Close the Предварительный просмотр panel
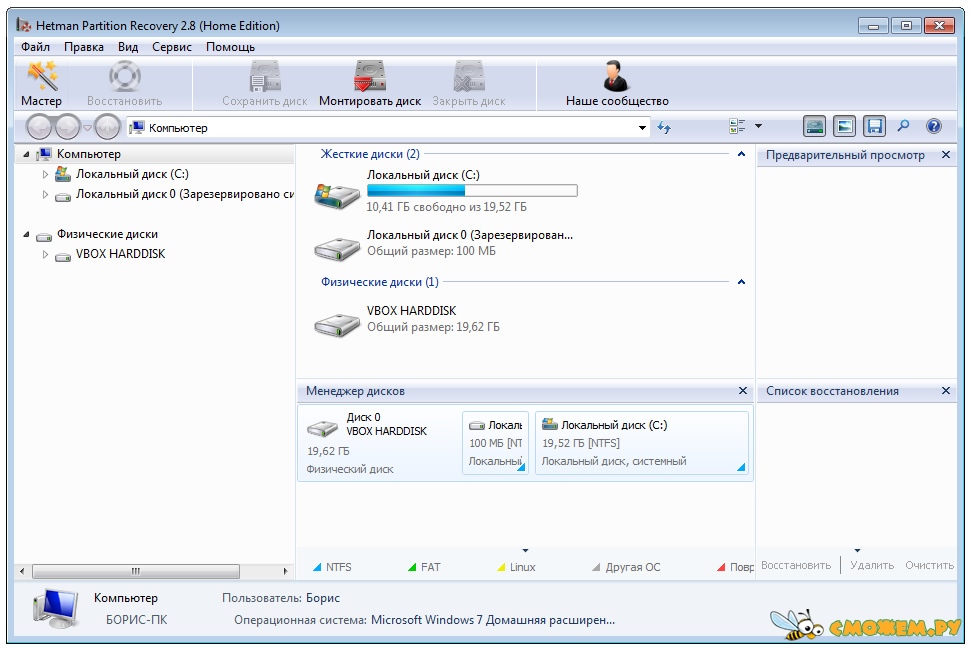 pyautogui.click(x=946, y=155)
